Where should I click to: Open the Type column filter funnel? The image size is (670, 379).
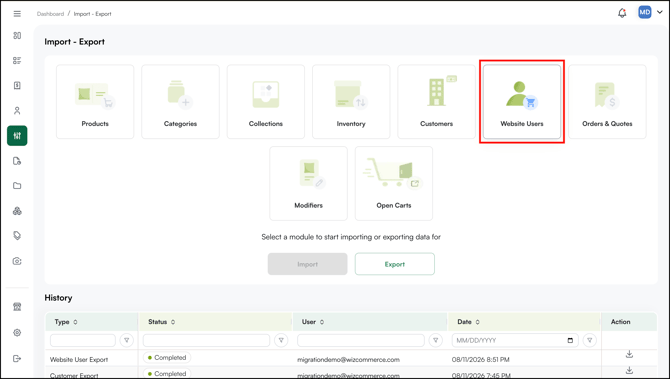click(x=126, y=340)
